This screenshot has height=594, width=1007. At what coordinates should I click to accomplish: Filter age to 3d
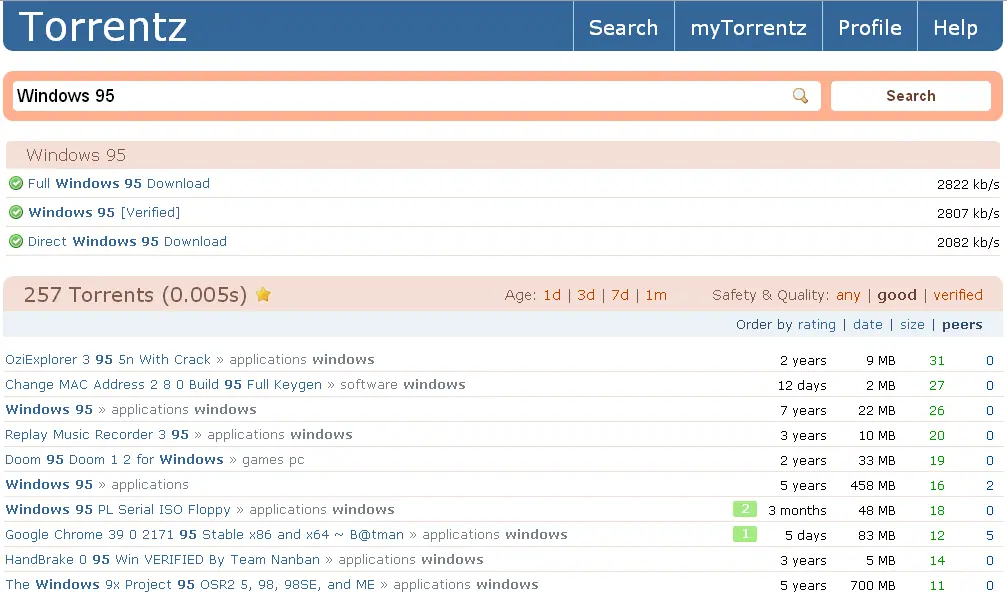tap(586, 295)
